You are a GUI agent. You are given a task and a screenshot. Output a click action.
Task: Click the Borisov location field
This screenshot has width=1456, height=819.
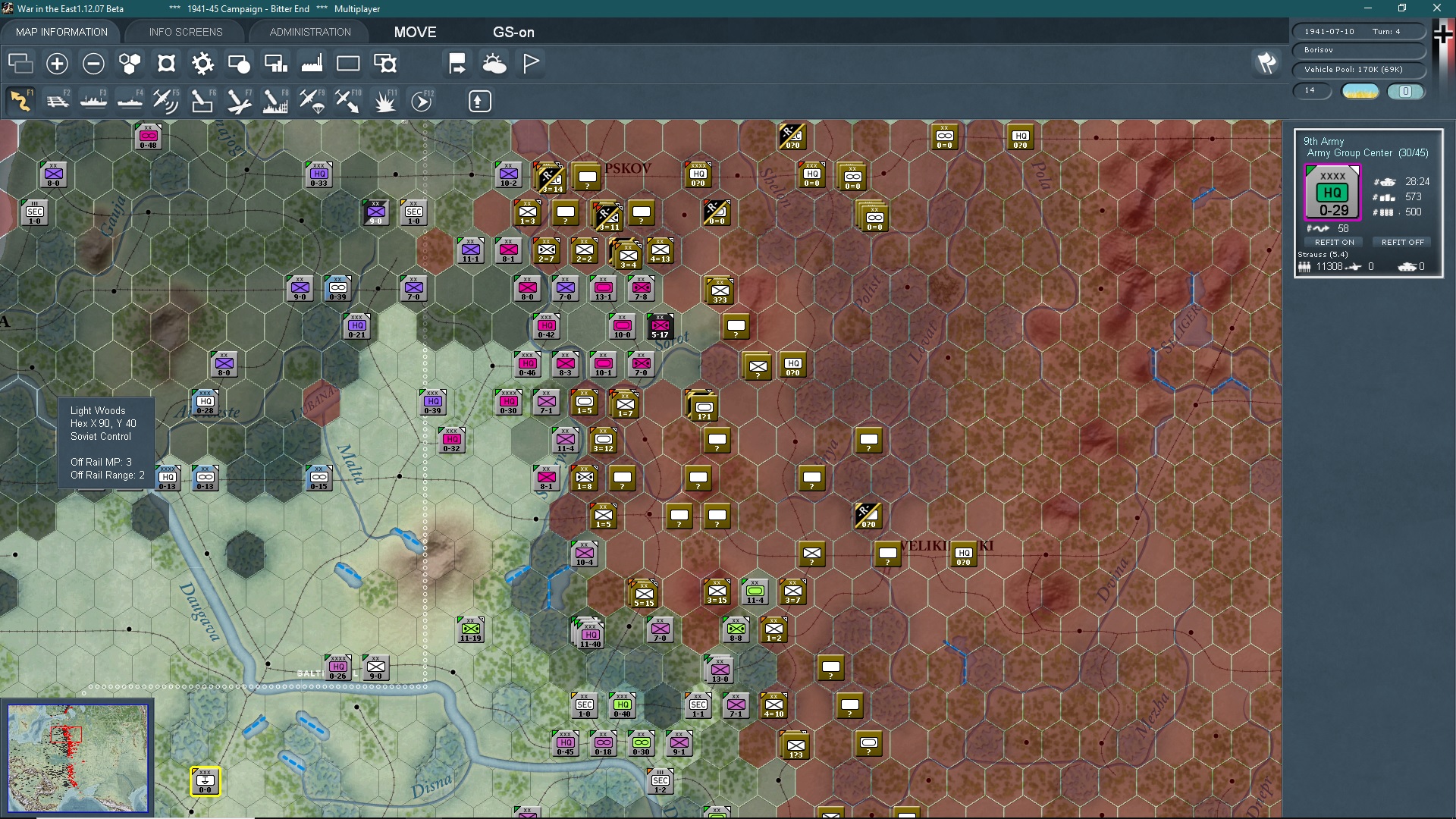(x=1359, y=50)
